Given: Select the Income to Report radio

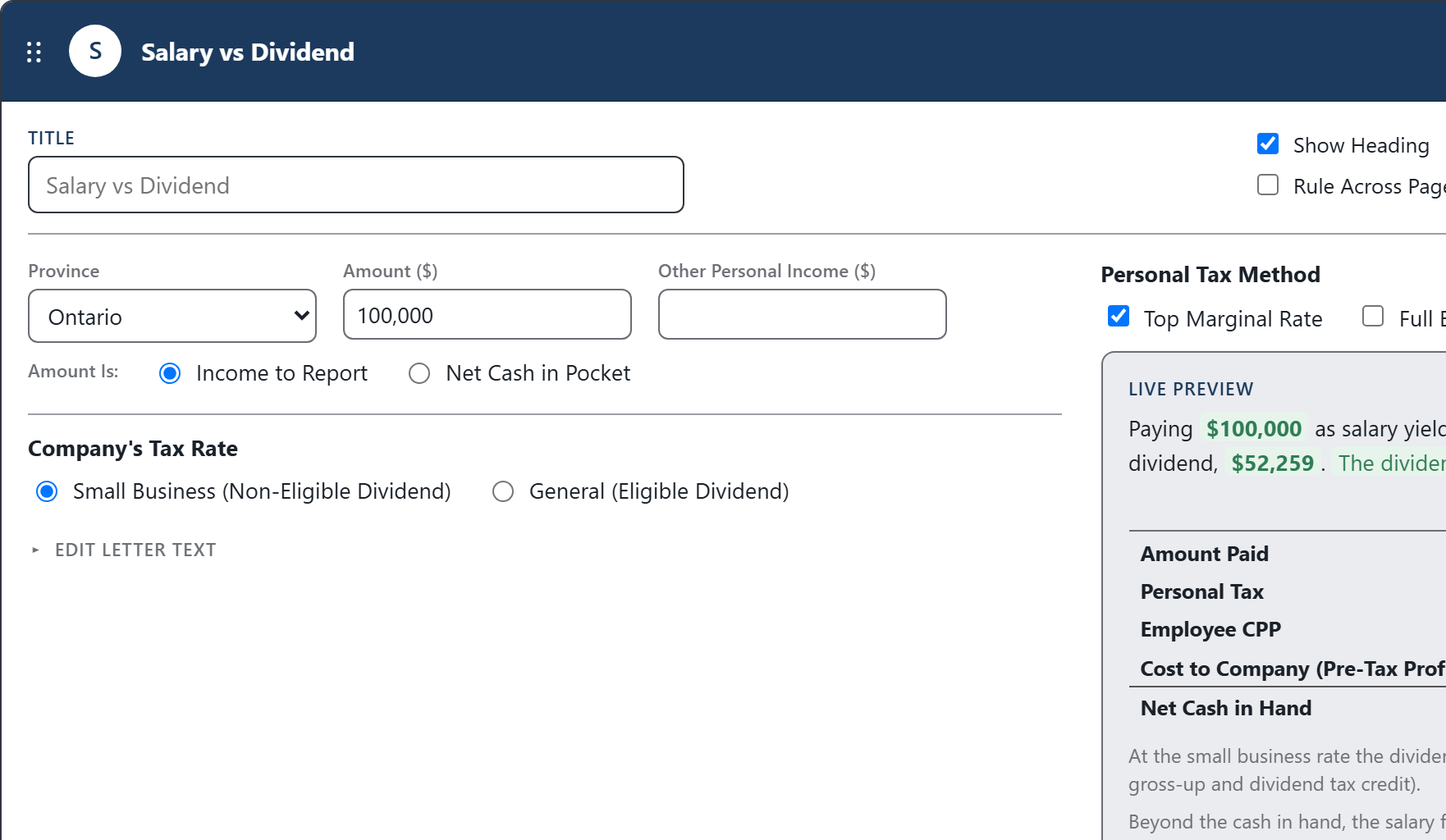Looking at the screenshot, I should click(x=170, y=373).
